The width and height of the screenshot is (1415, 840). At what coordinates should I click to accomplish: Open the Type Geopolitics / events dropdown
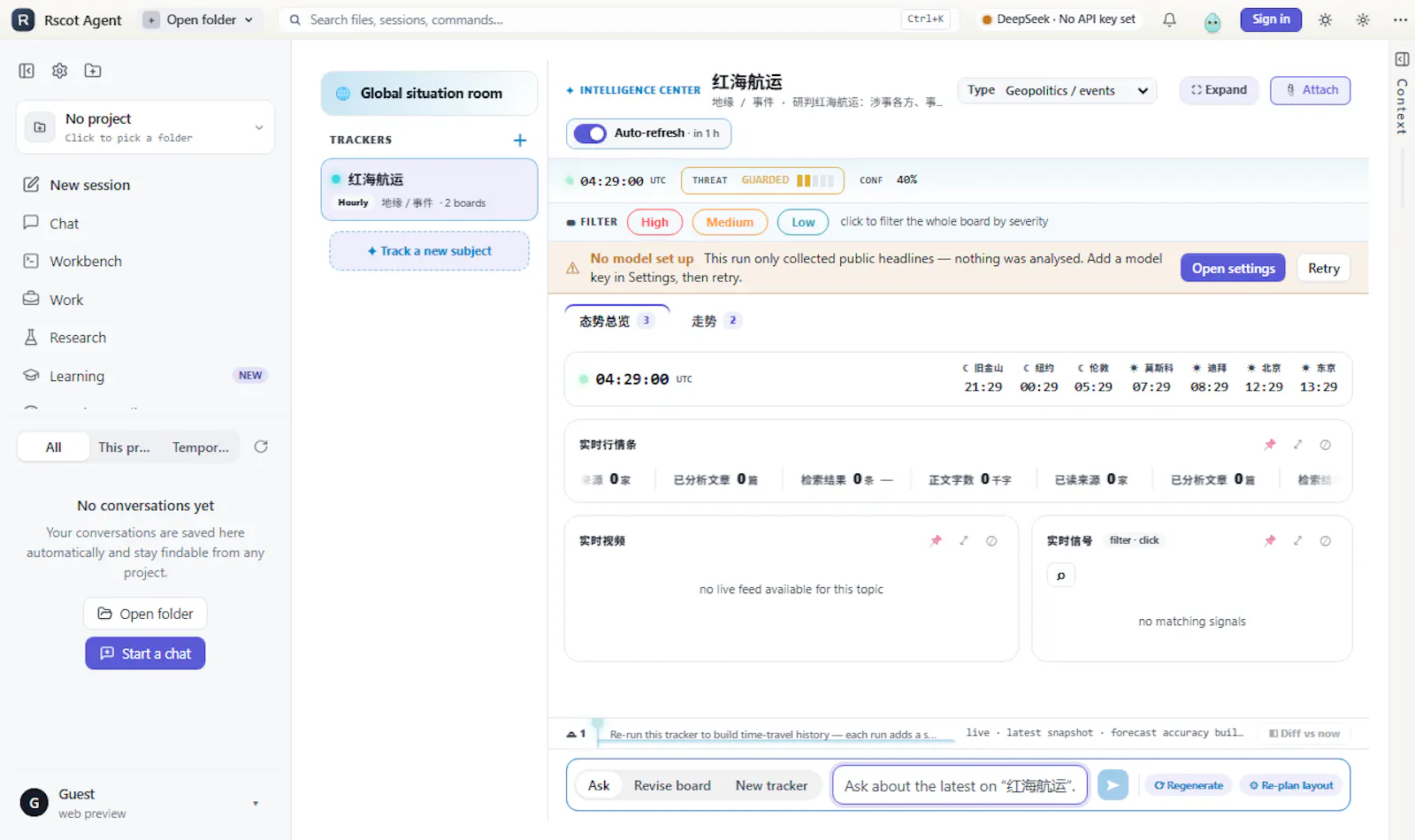click(x=1057, y=90)
